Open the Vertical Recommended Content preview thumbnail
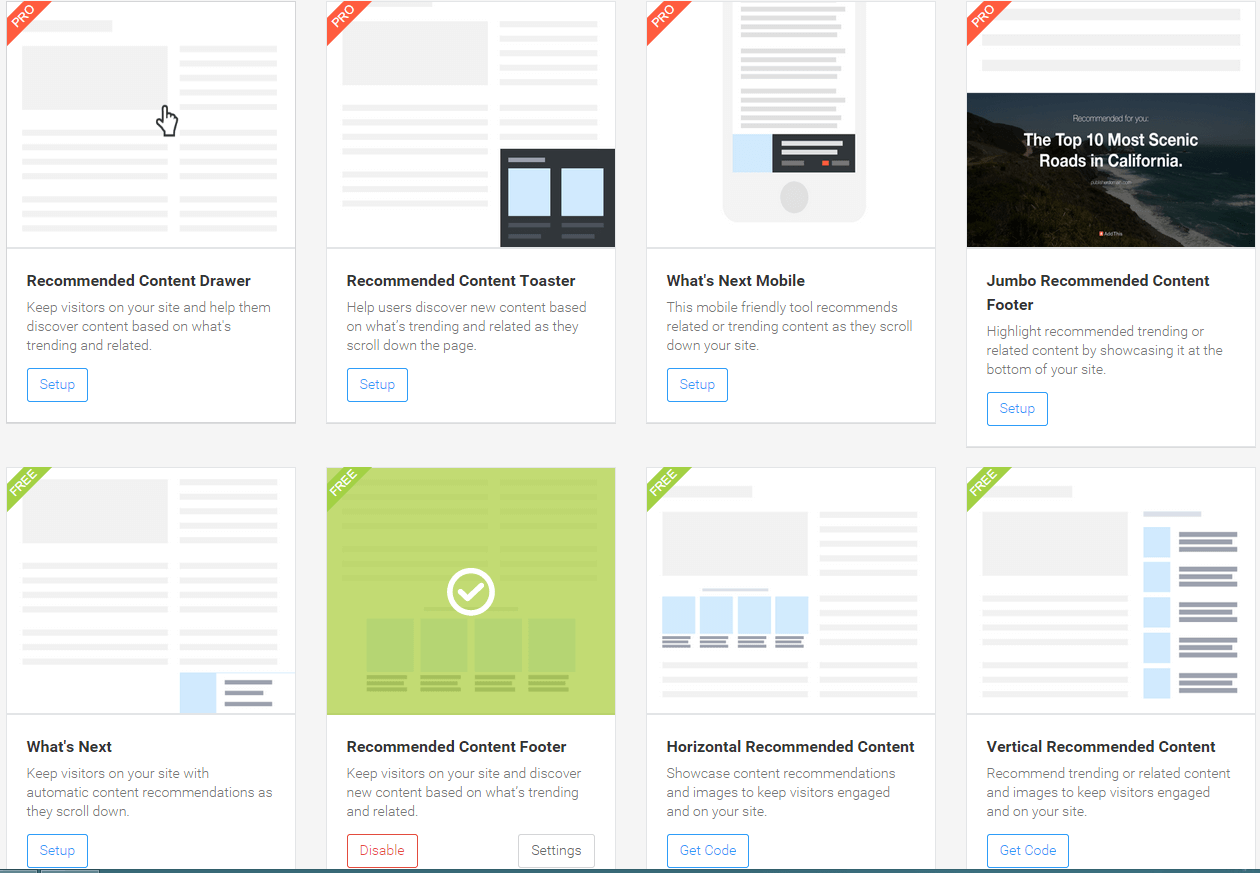 [1111, 591]
